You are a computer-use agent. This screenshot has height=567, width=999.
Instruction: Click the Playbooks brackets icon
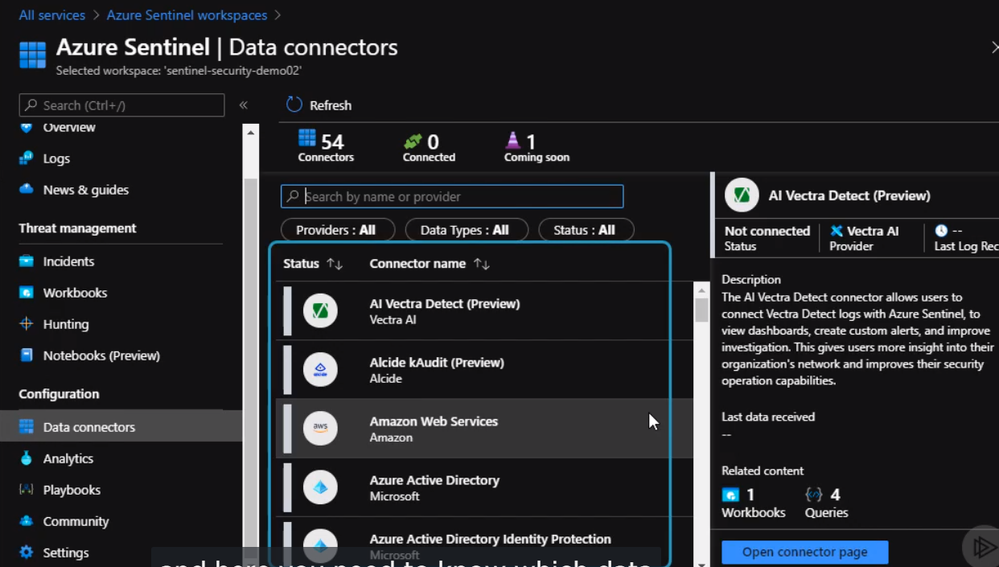point(26,489)
